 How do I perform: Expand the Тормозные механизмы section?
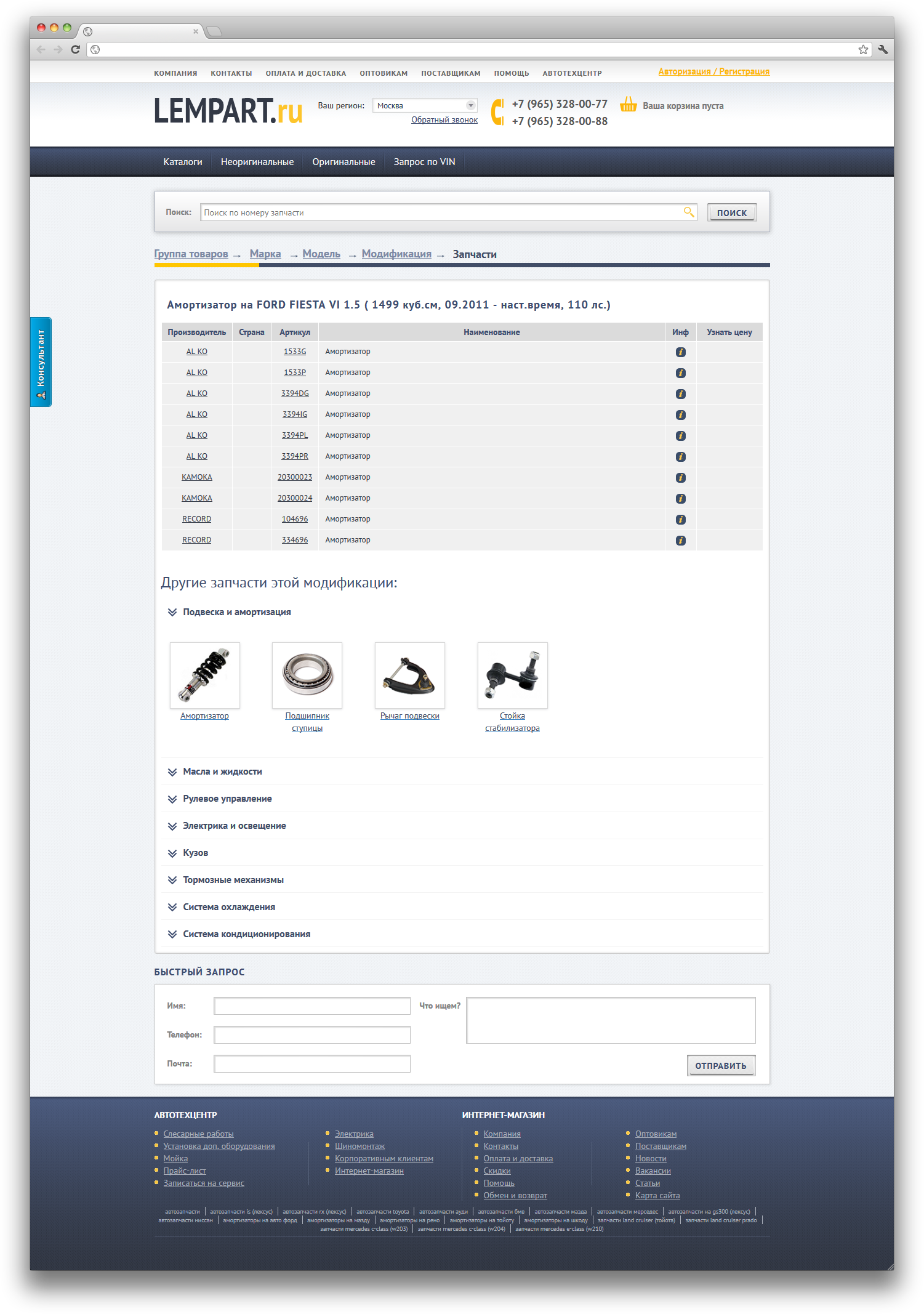233,880
